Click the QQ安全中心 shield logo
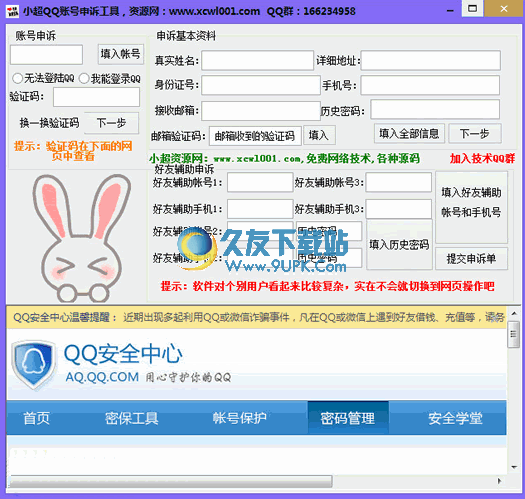The width and height of the screenshot is (525, 499). point(33,365)
